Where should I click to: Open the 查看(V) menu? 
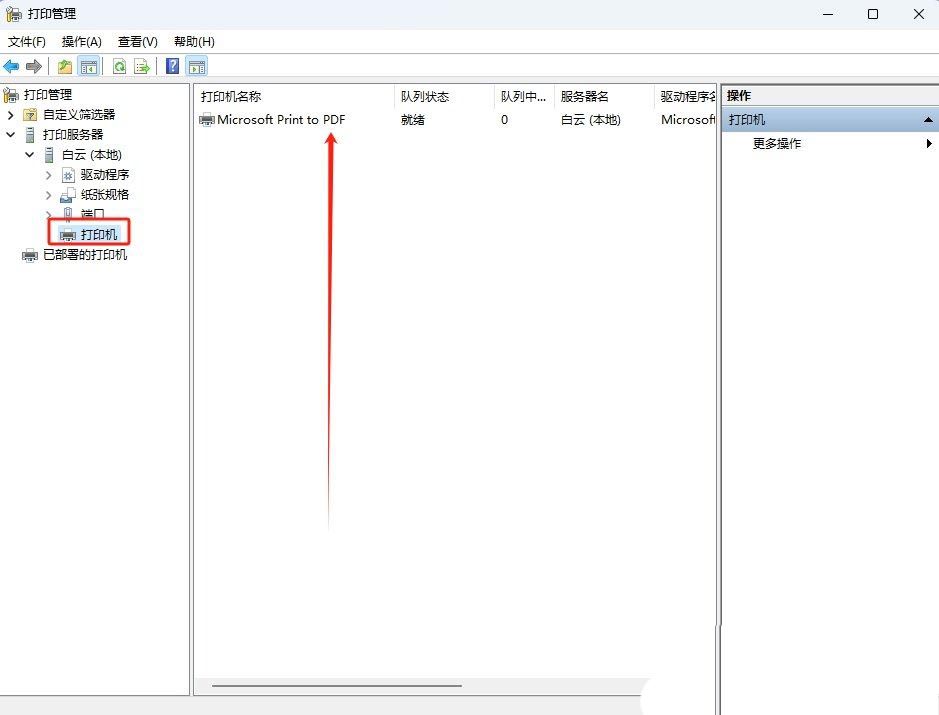[138, 42]
